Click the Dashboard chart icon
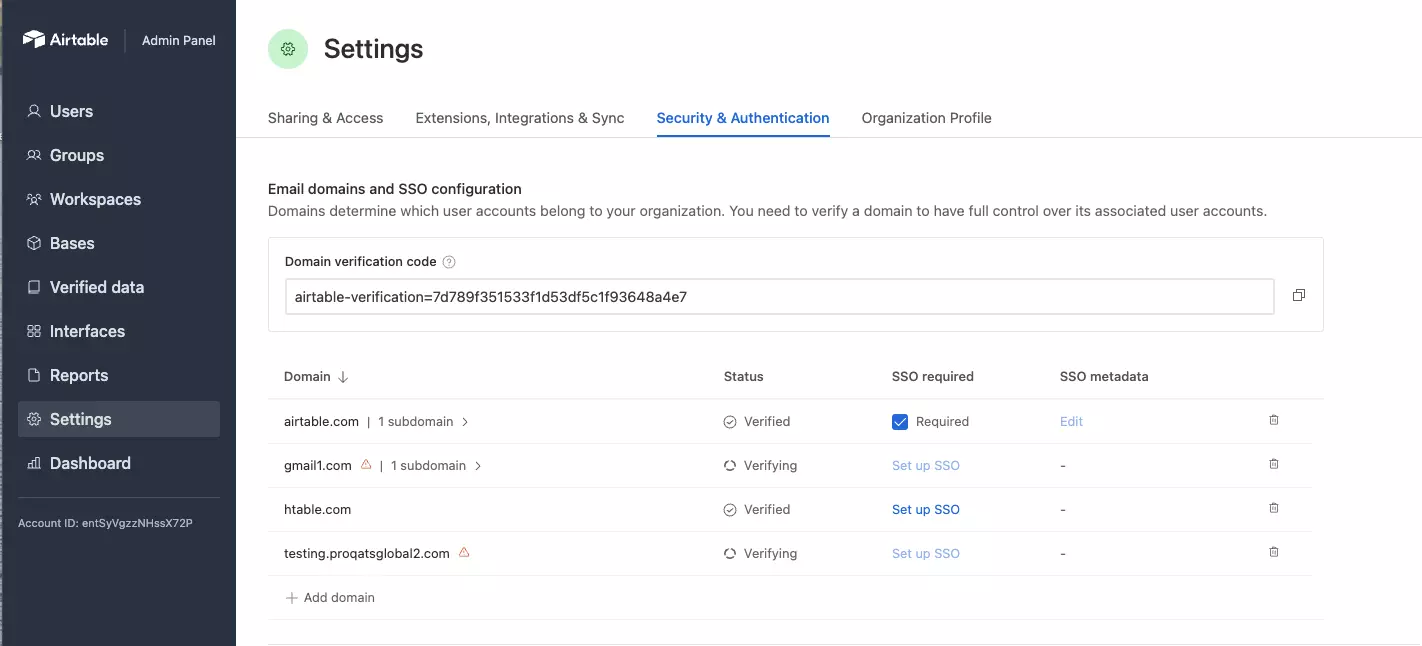Screen dimensions: 1422x646 point(34,463)
